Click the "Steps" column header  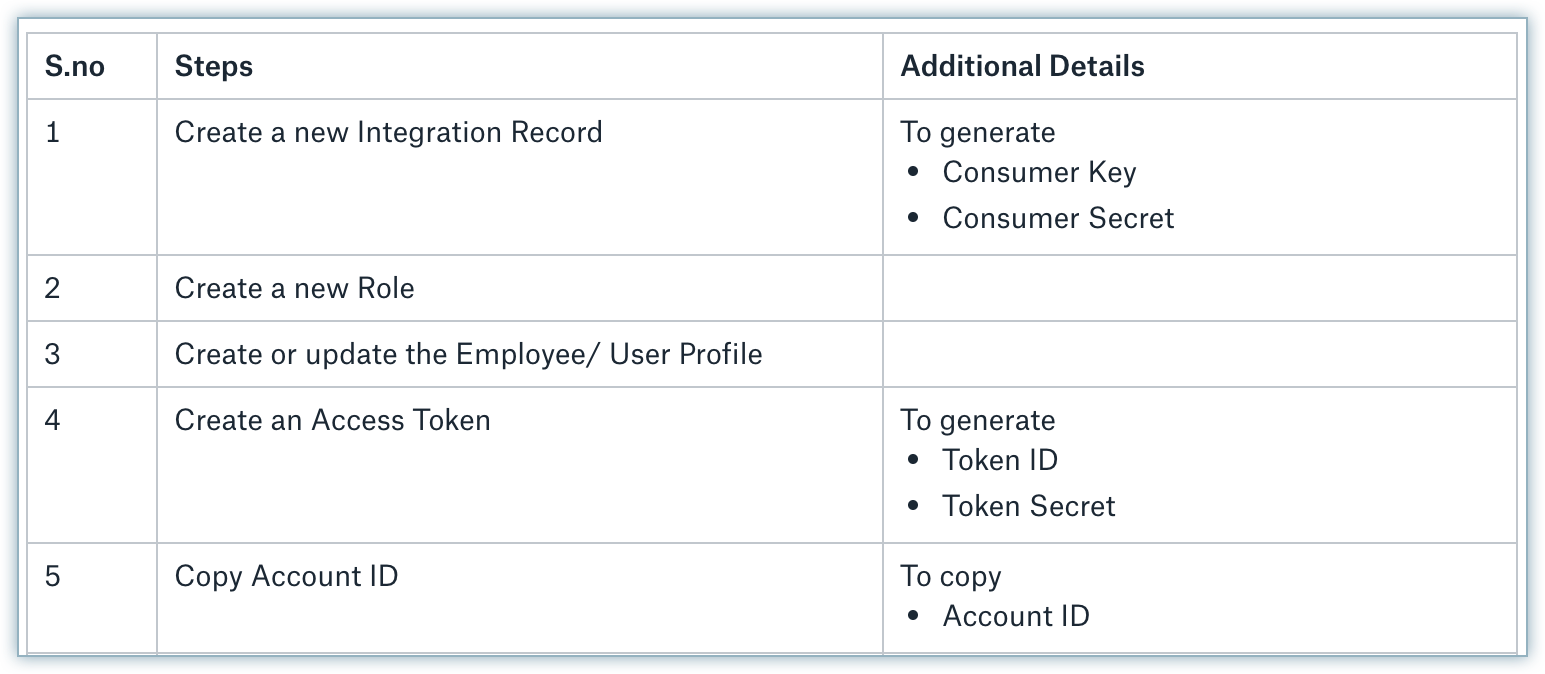point(213,67)
